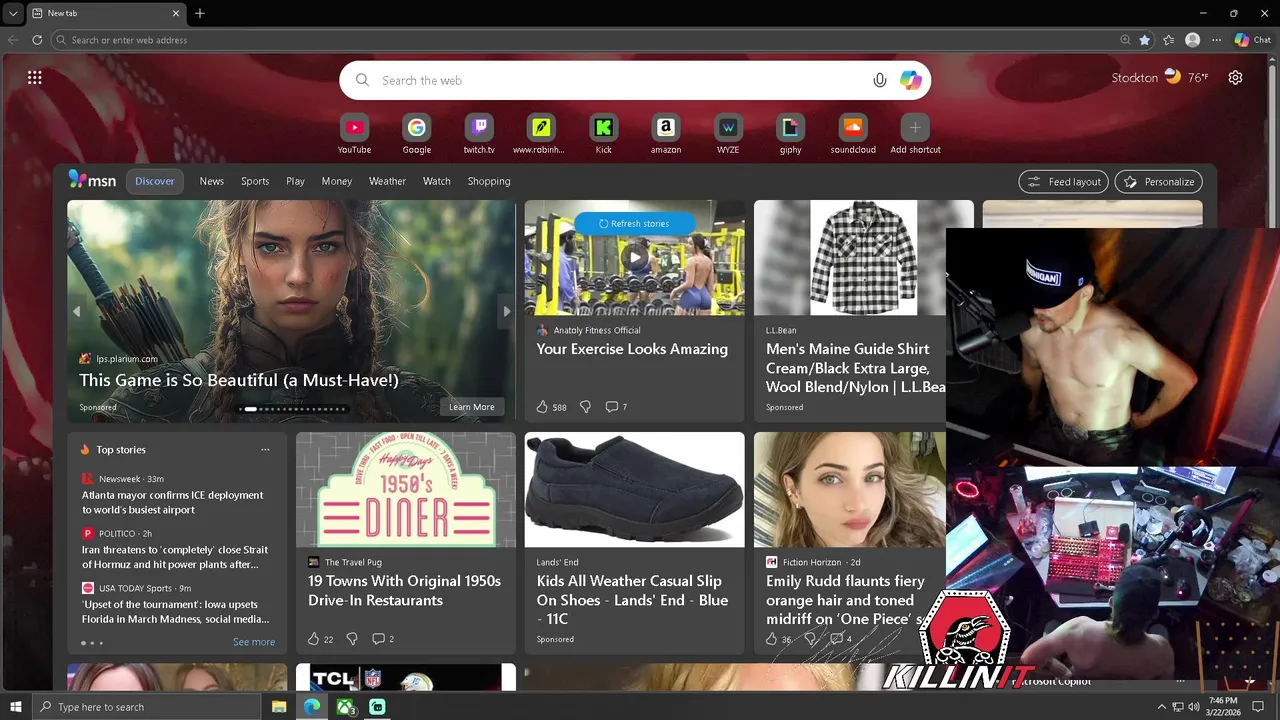Open the Iowa upsets Florida headline
This screenshot has width=1280, height=720.
pyautogui.click(x=175, y=612)
